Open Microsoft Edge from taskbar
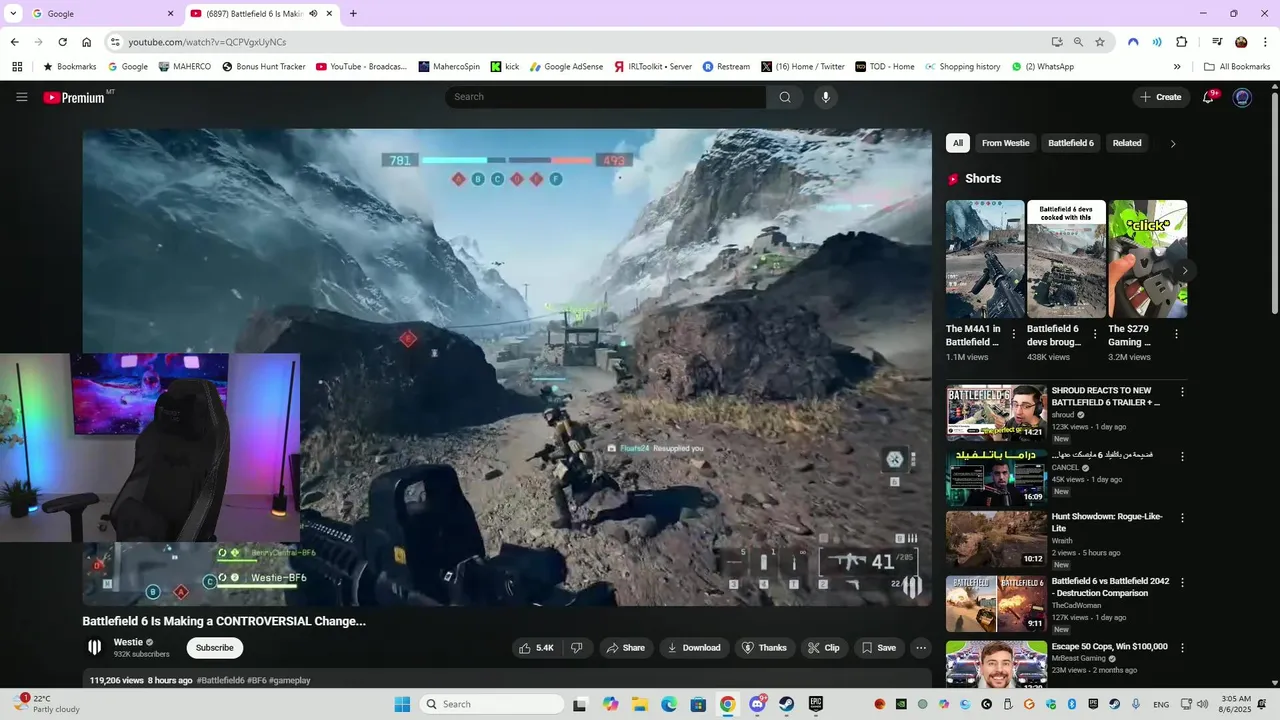This screenshot has height=720, width=1280. click(x=669, y=704)
